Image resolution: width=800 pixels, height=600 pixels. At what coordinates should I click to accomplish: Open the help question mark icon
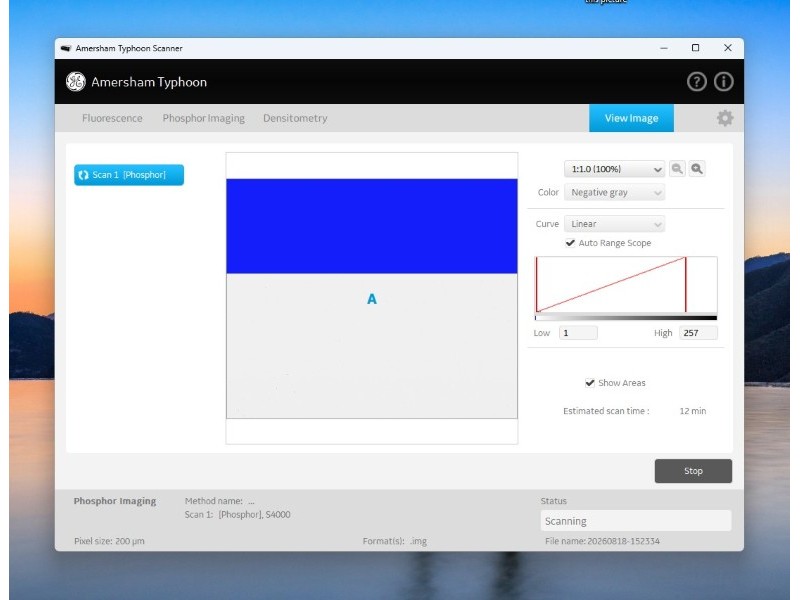[x=696, y=82]
